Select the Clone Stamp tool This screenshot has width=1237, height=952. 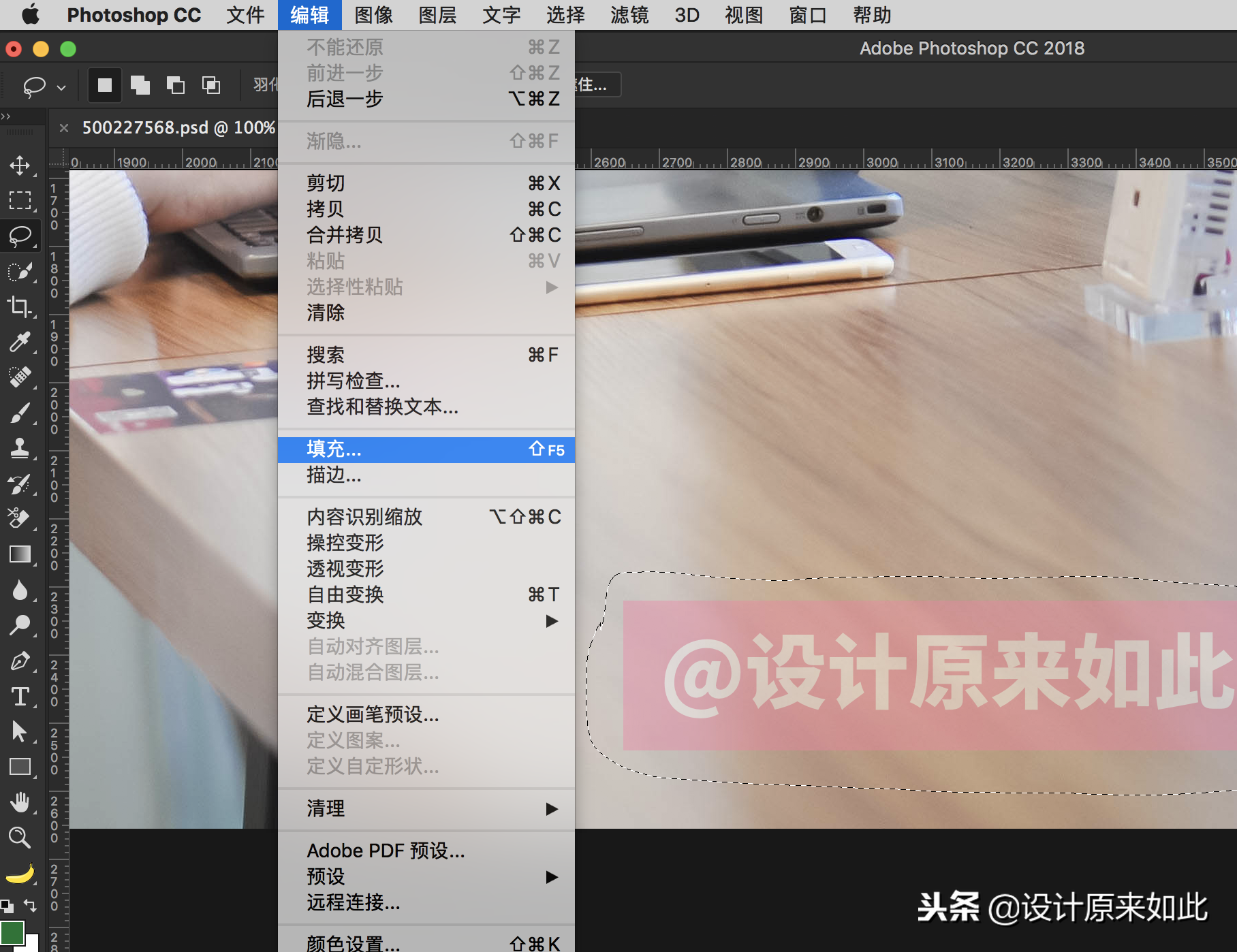tap(20, 448)
